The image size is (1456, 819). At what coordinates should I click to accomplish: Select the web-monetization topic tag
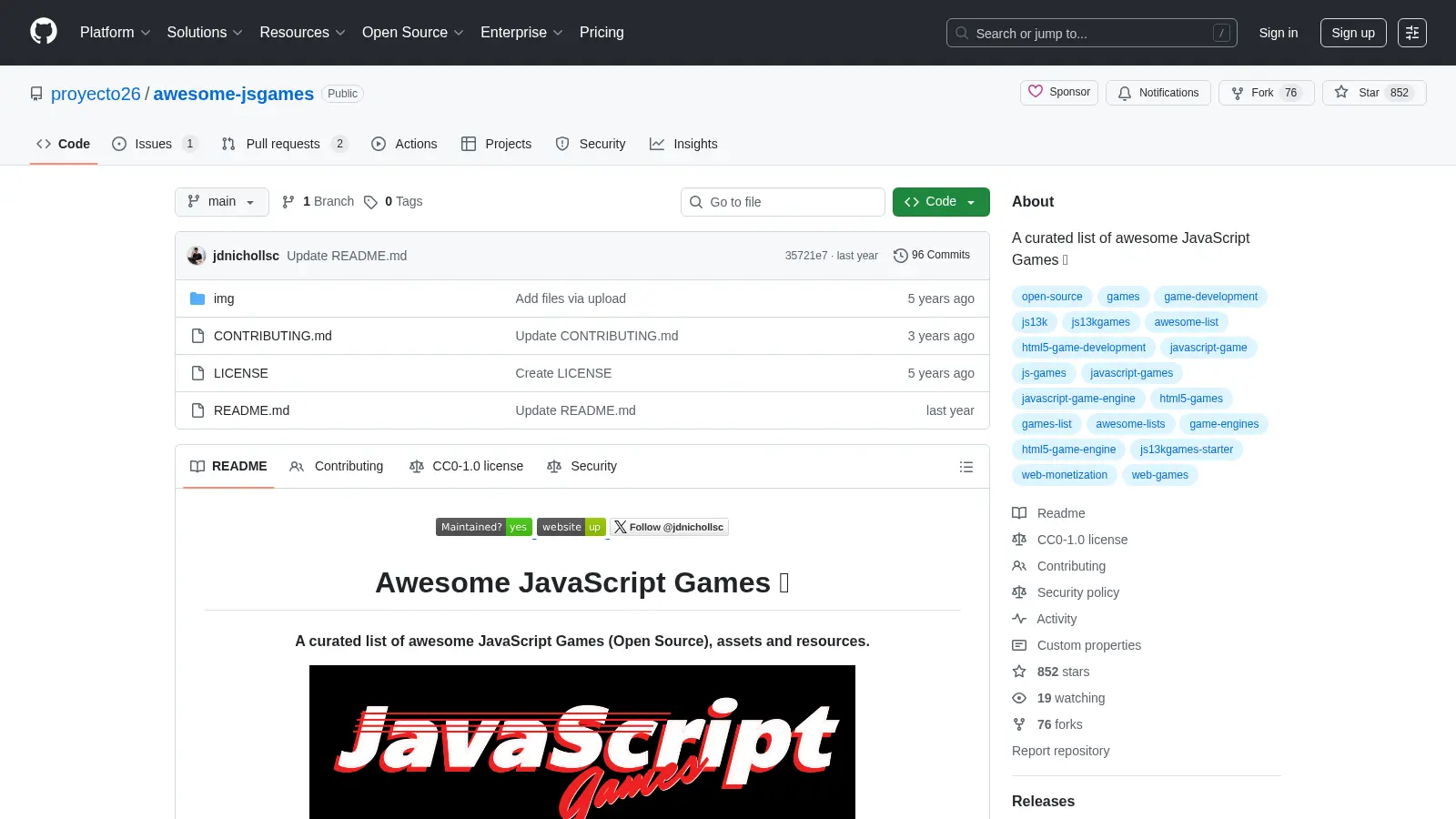point(1065,475)
